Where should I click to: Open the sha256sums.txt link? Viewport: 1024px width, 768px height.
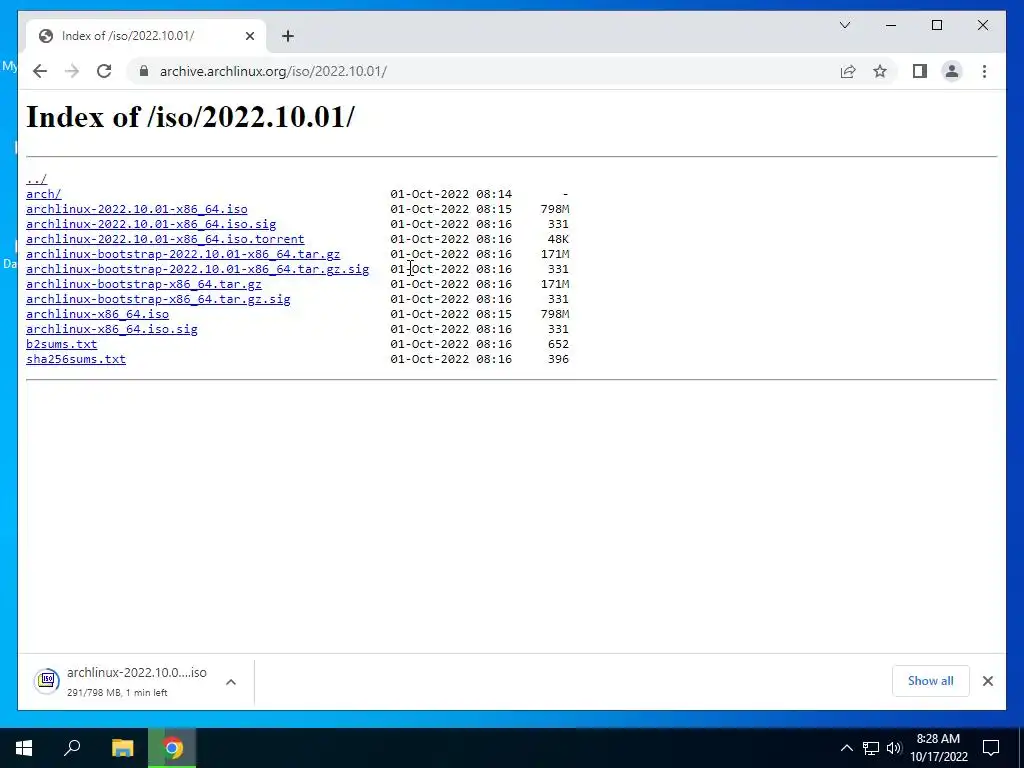point(76,359)
